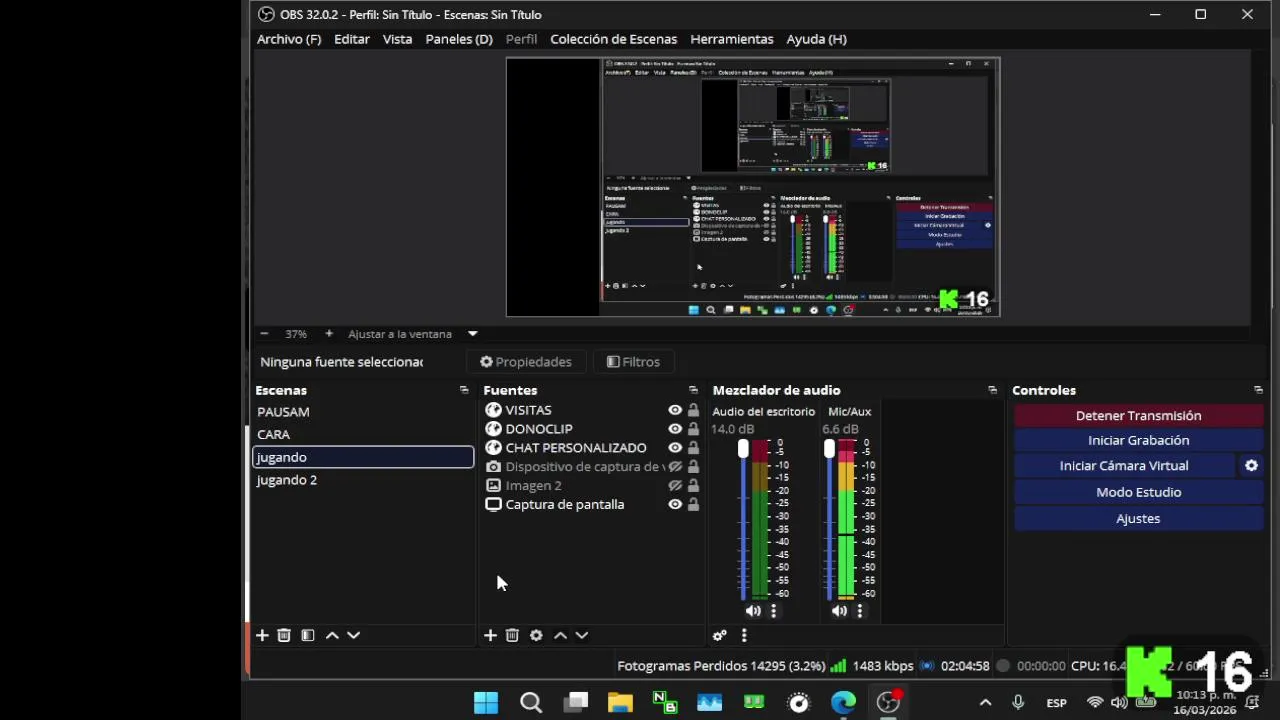Click Ajustar a la ventana label

400,334
